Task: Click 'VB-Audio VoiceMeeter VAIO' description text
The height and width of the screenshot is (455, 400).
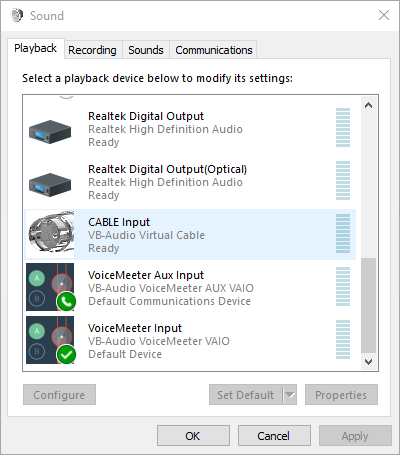Action: coord(159,341)
